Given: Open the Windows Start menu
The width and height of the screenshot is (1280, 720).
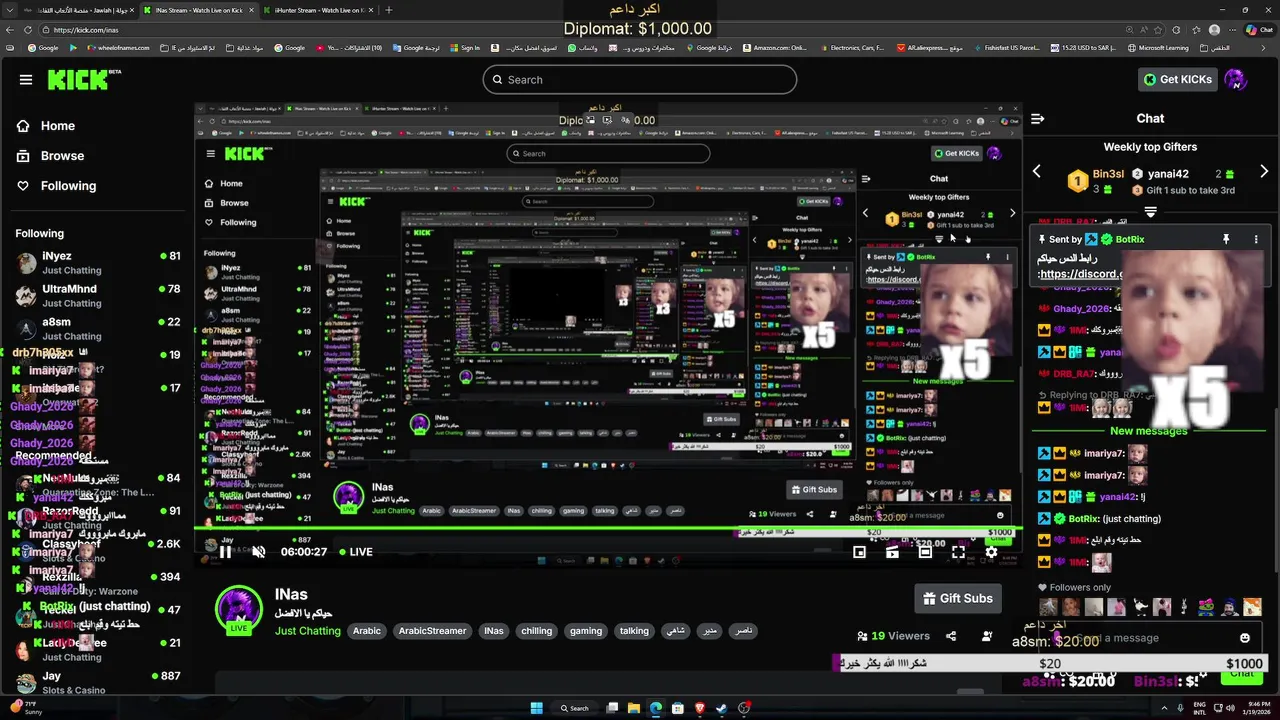Looking at the screenshot, I should click(x=537, y=708).
